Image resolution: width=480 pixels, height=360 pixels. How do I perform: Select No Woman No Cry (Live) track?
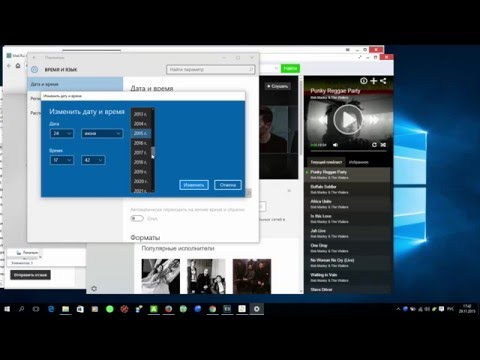pyautogui.click(x=347, y=262)
